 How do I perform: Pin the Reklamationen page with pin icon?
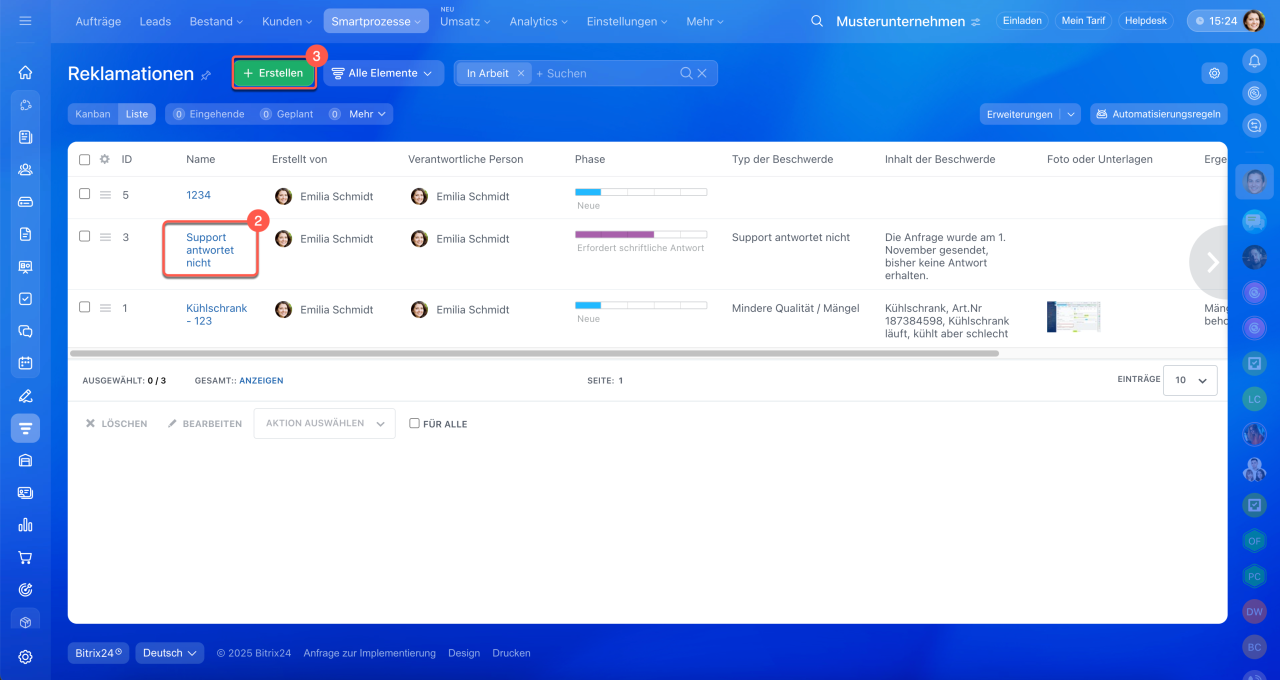click(x=206, y=75)
